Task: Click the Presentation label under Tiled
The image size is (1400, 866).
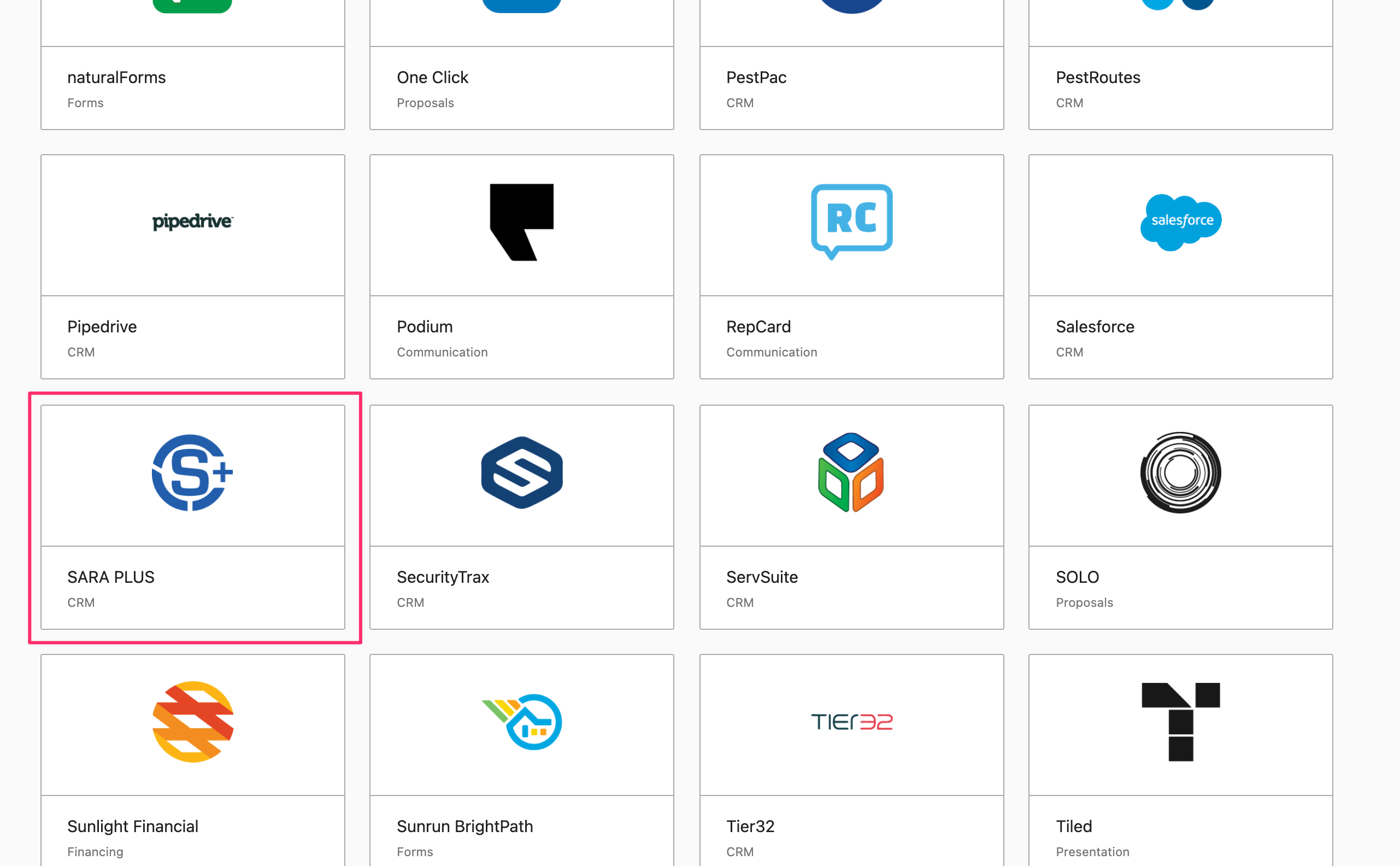Action: 1092,852
